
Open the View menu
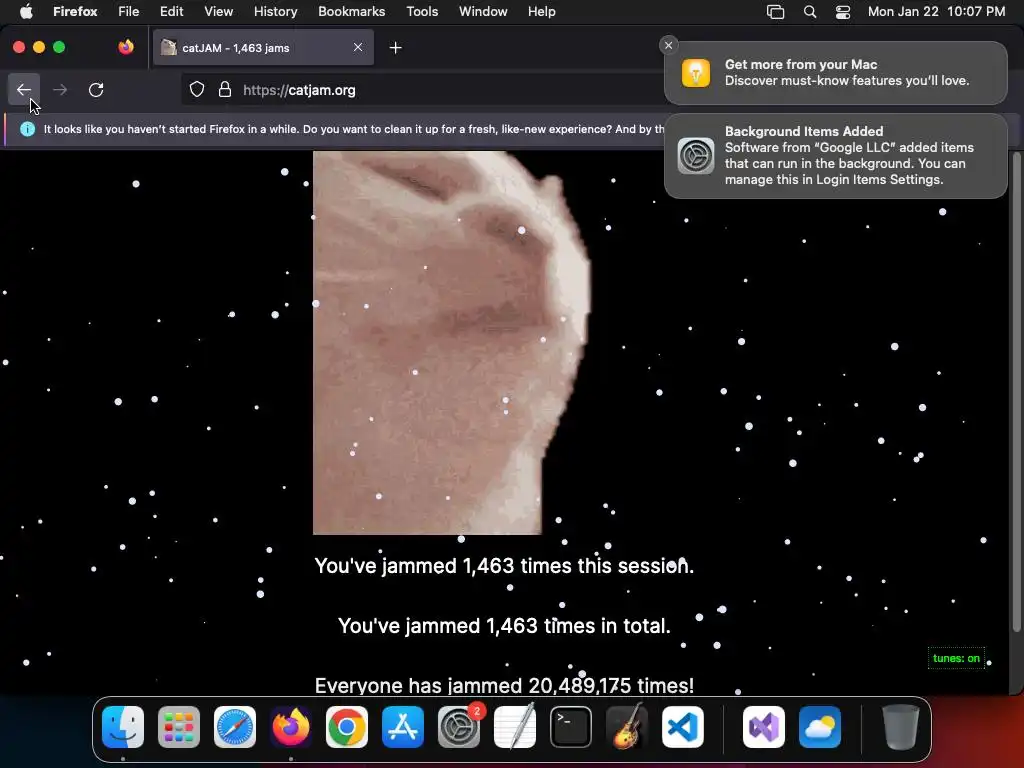click(x=218, y=11)
